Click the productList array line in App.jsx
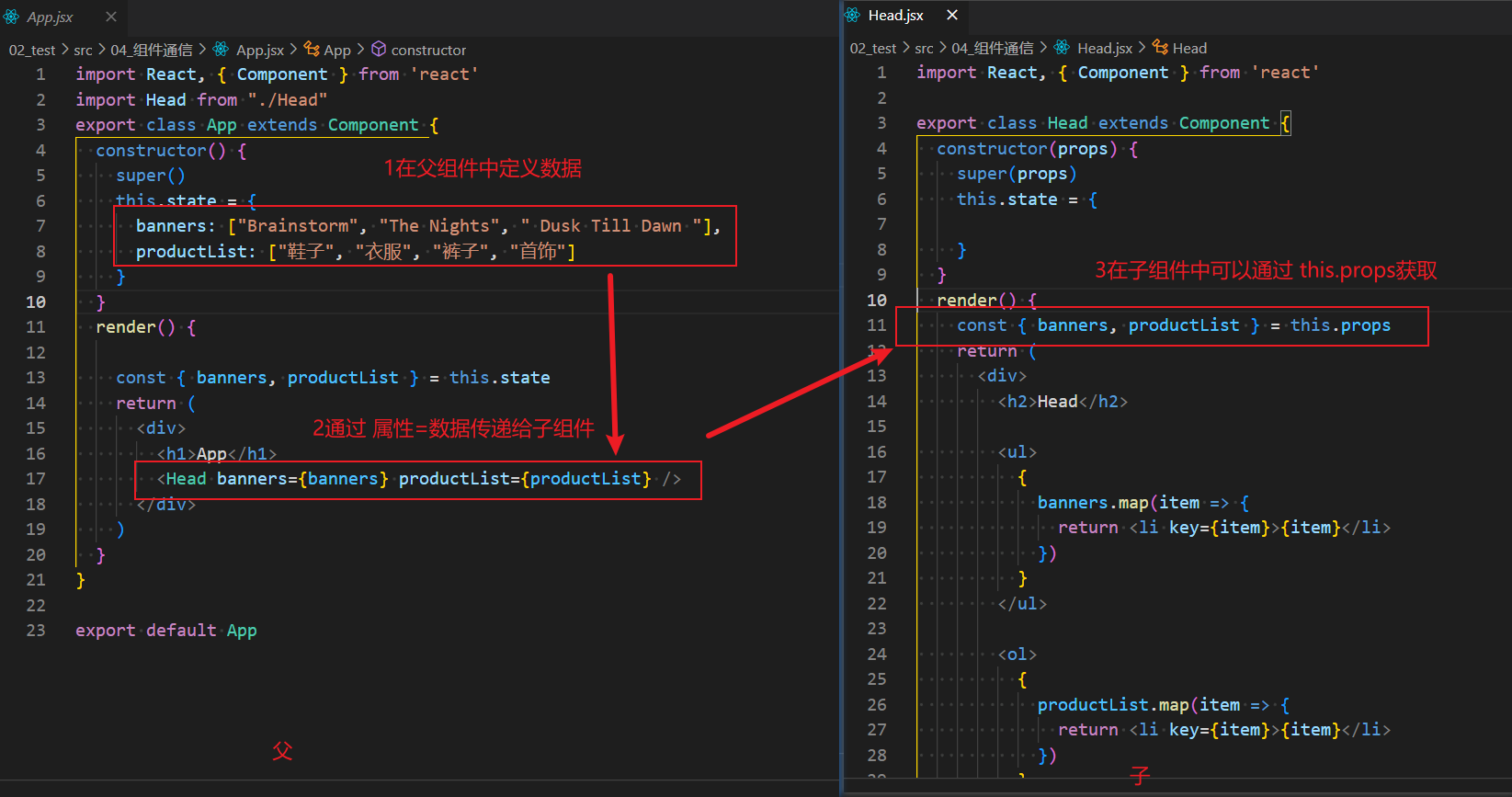This screenshot has height=797, width=1512. (x=356, y=251)
